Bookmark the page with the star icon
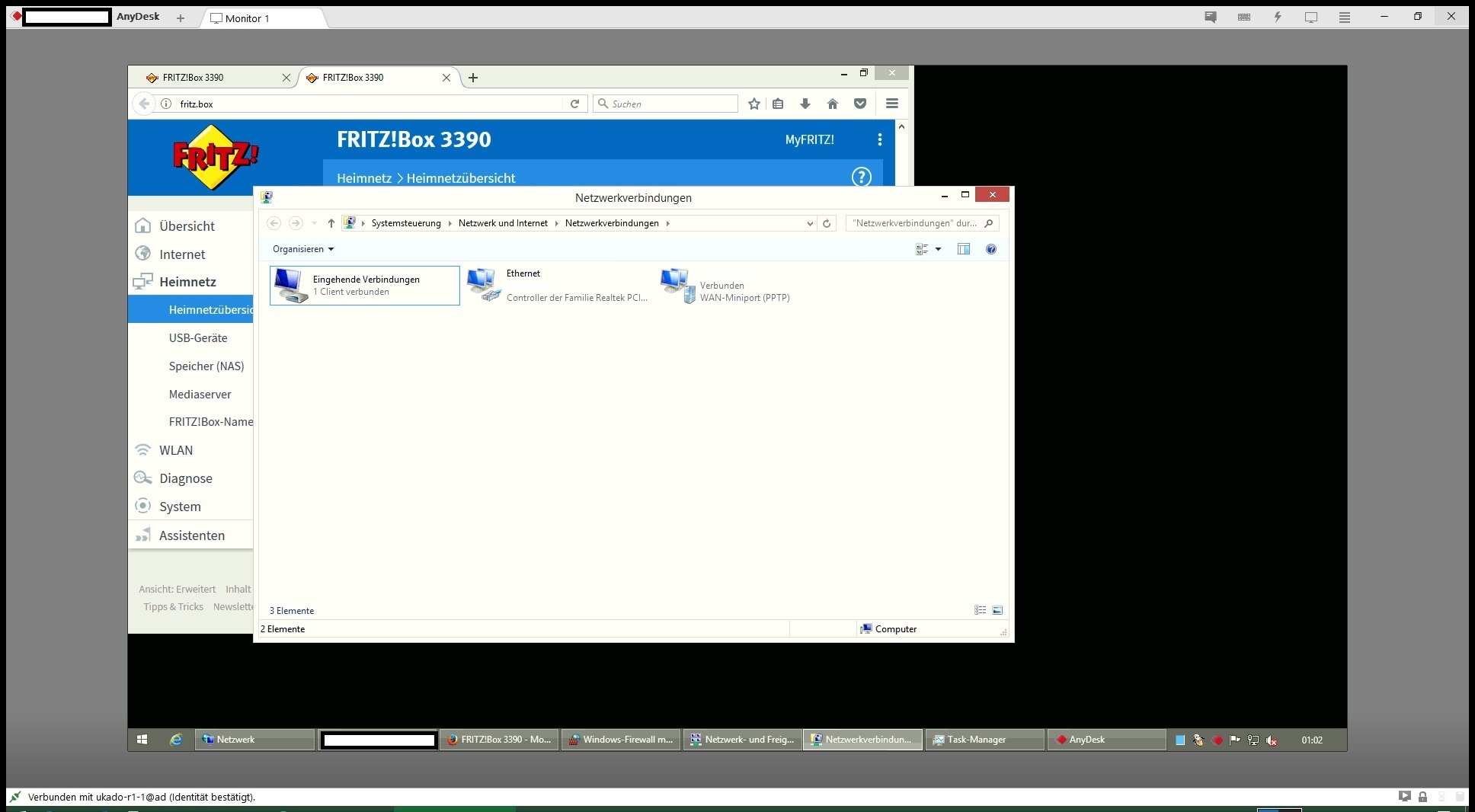The image size is (1475, 812). [x=754, y=104]
